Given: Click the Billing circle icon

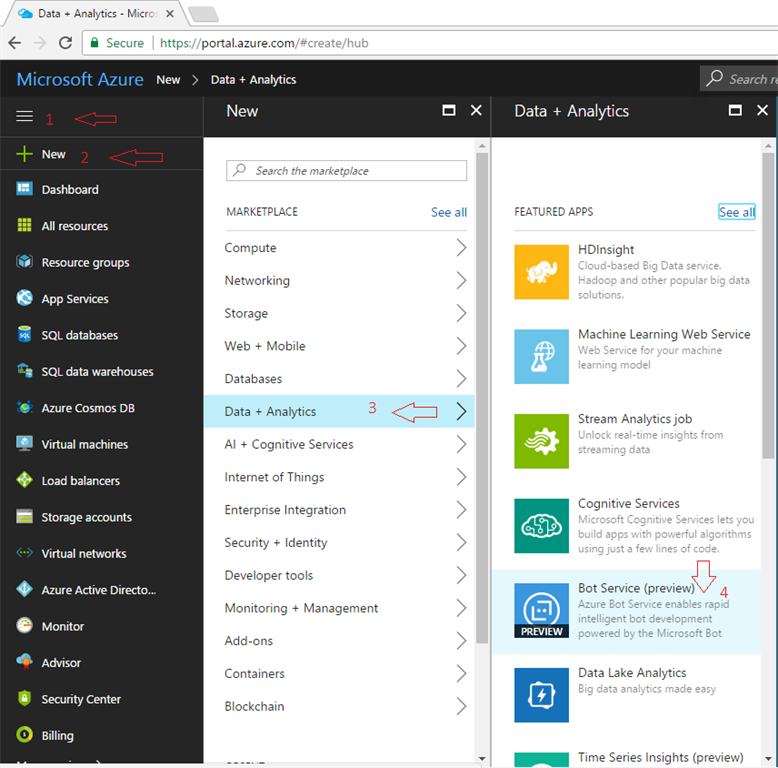Looking at the screenshot, I should pos(24,735).
